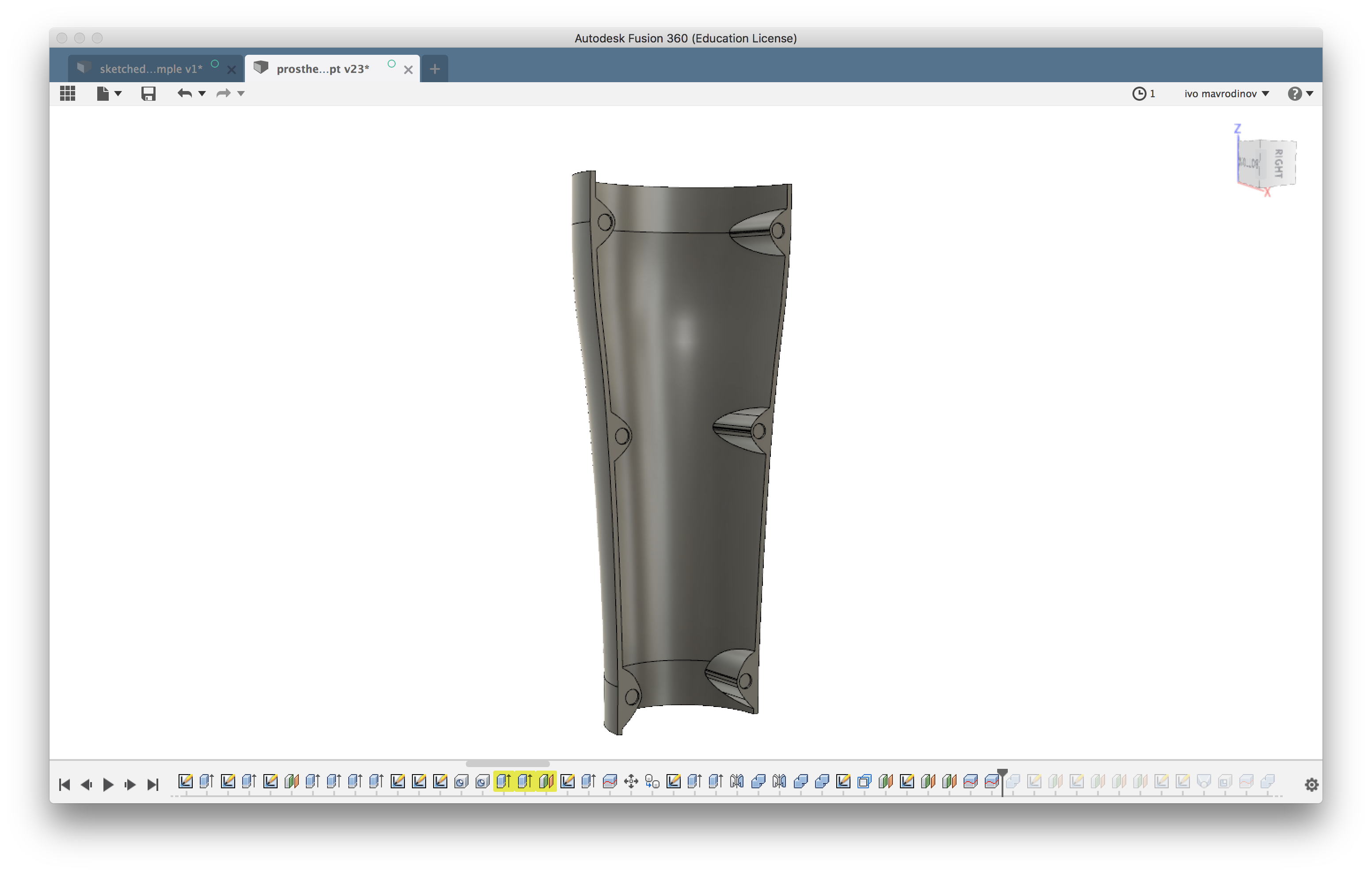Viewport: 1372px width, 874px height.
Task: Step timeline back one feature
Action: pos(87,785)
